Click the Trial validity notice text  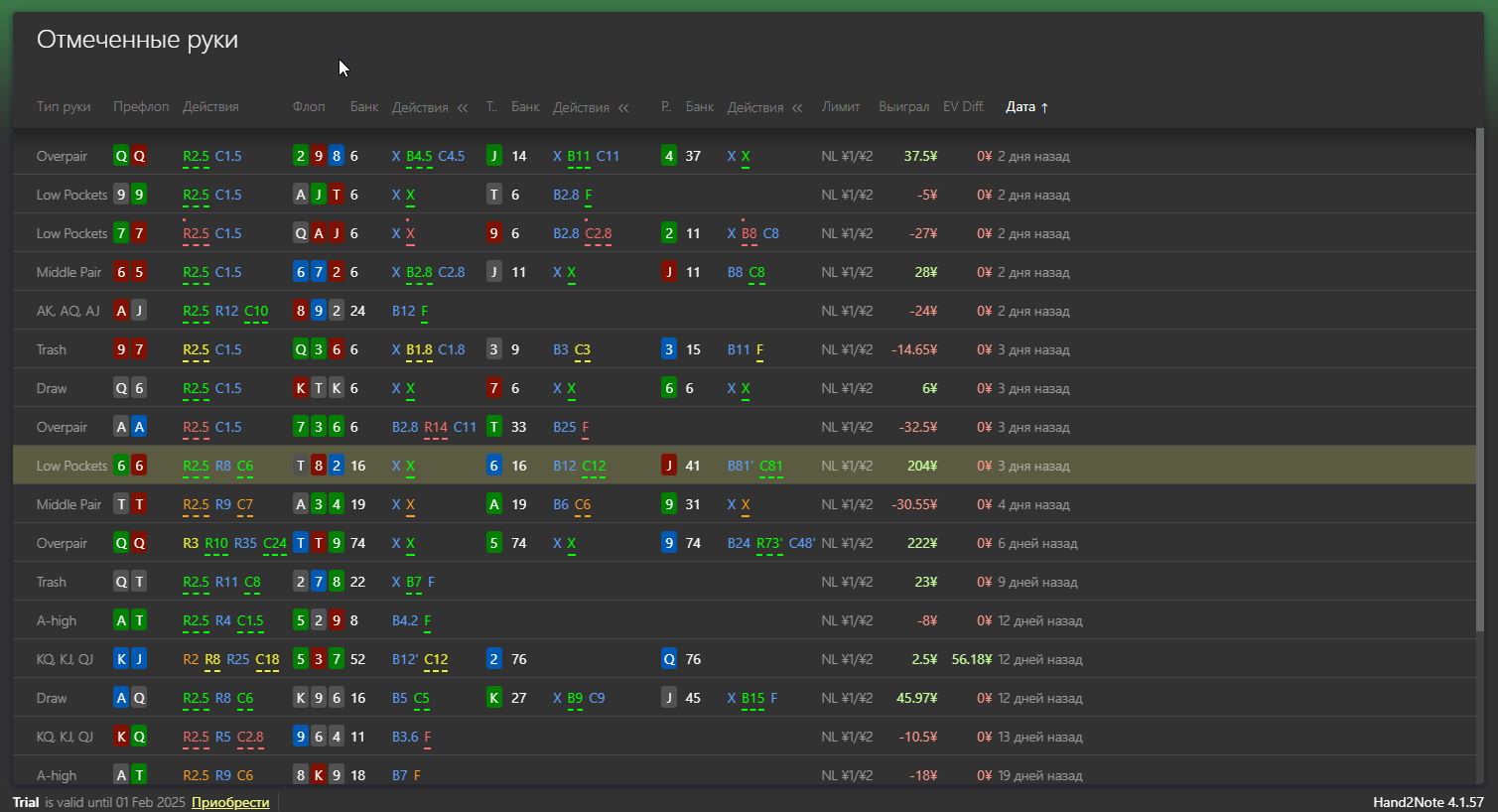point(99,802)
